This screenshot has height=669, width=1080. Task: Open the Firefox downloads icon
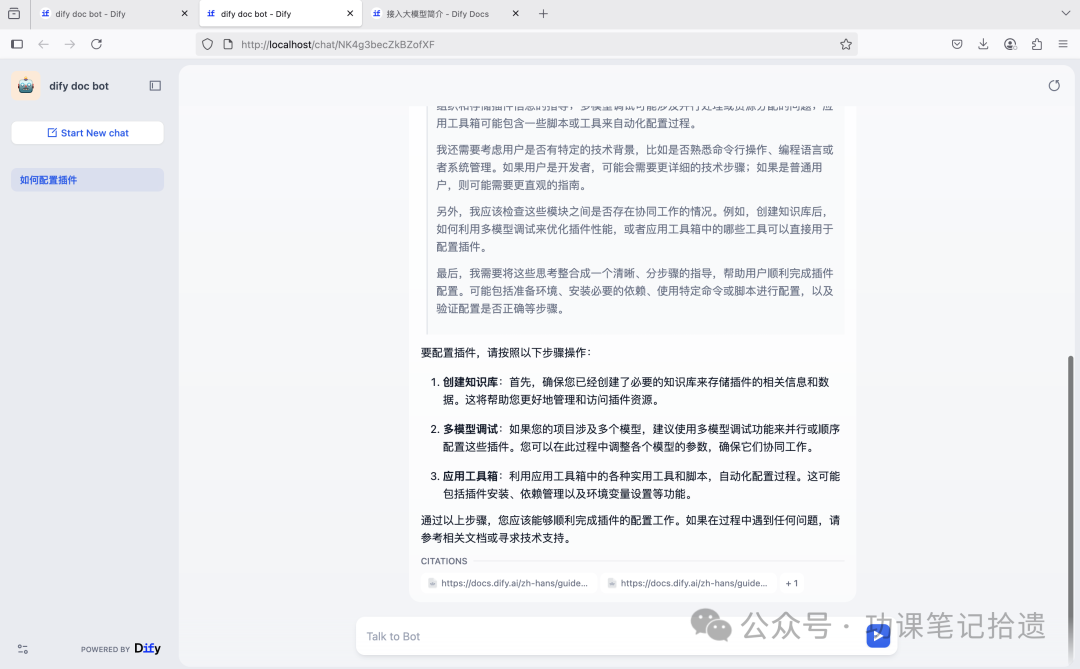click(983, 44)
